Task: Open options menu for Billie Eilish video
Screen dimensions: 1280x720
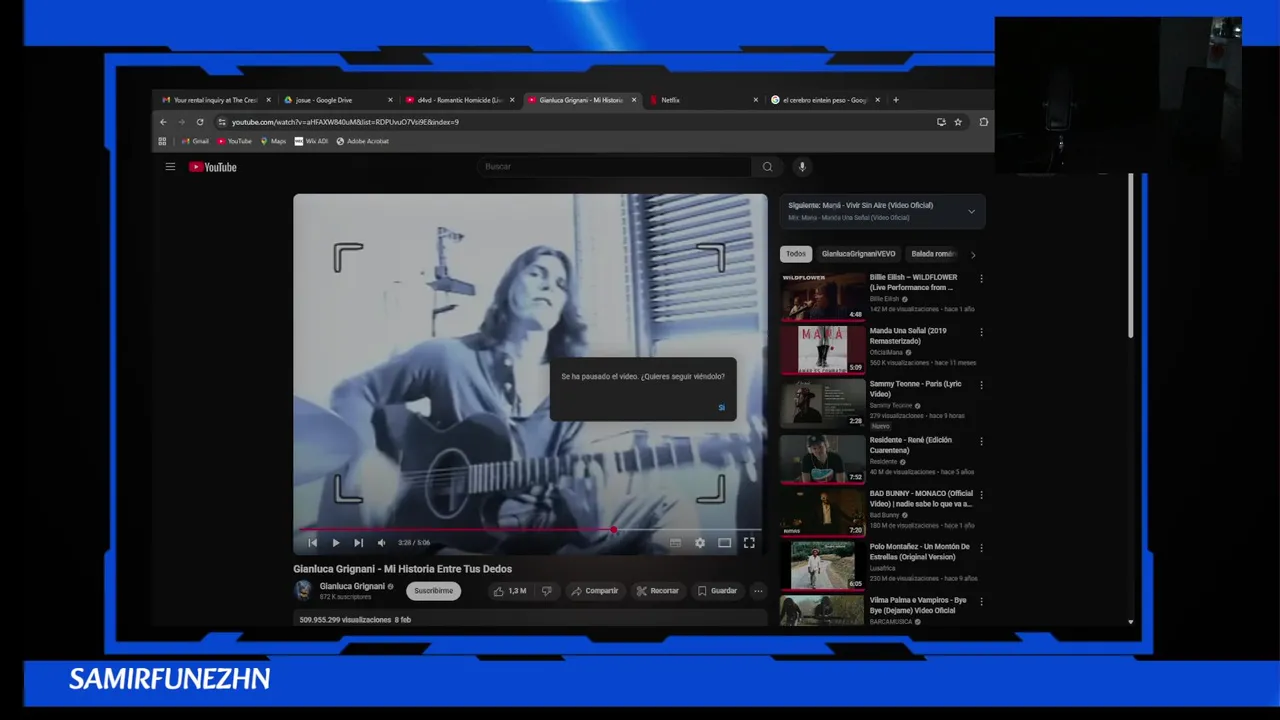Action: [x=981, y=279]
